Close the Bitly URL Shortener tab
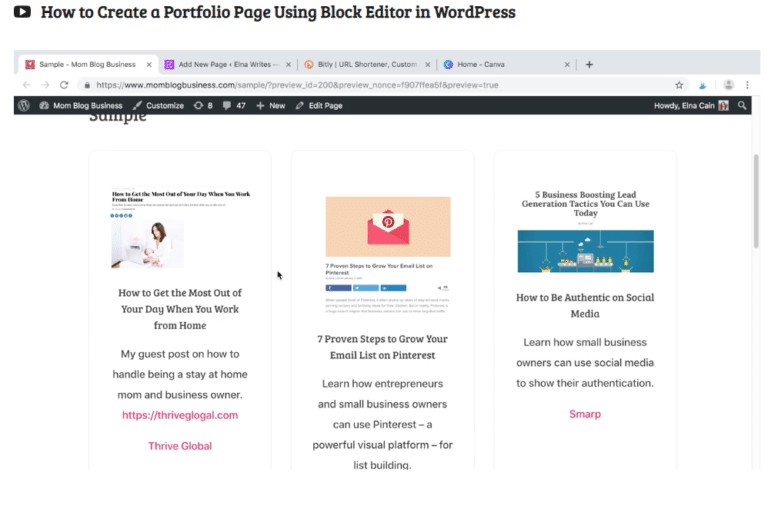Viewport: 768px width, 519px height. coord(429,64)
